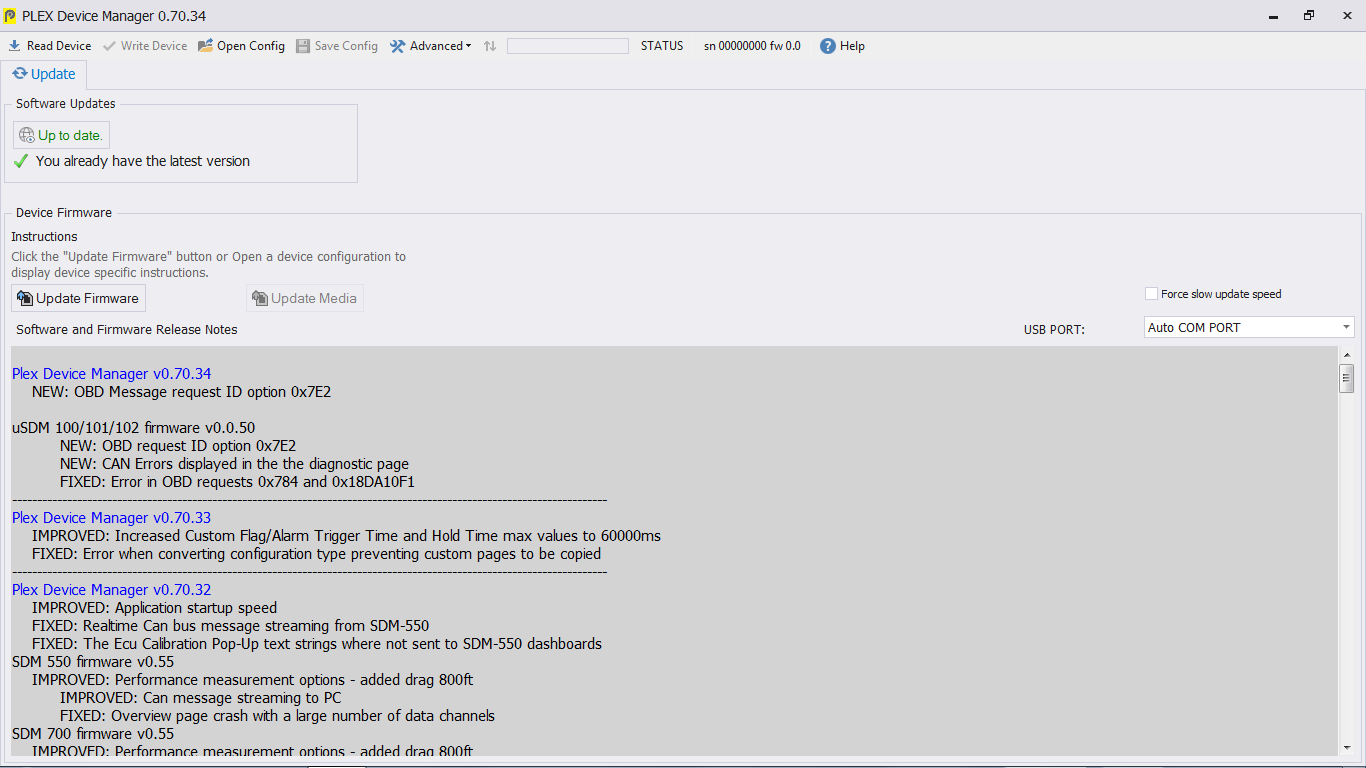Click the release notes scrollbar thumb

(1347, 379)
